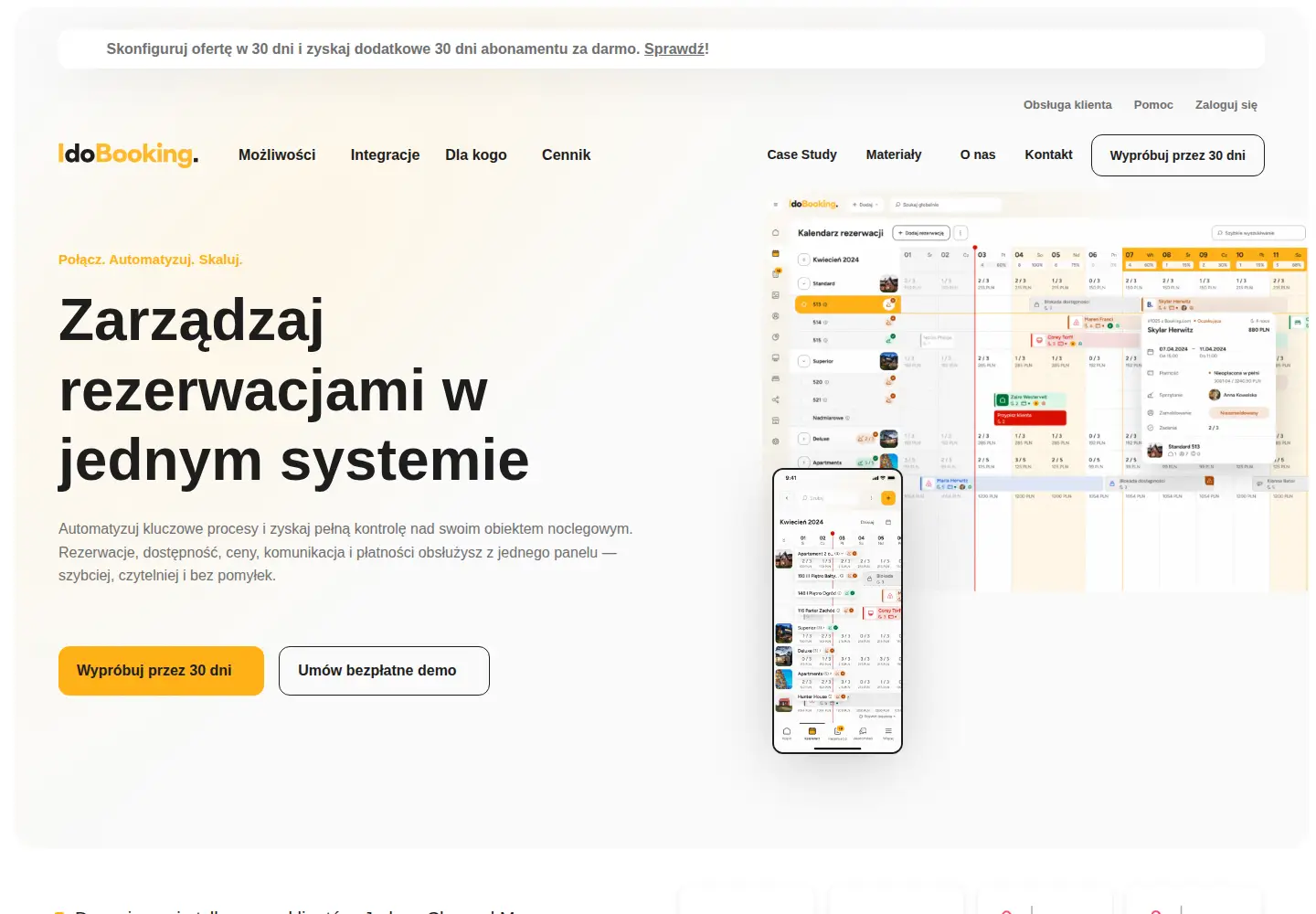Image resolution: width=1316 pixels, height=914 pixels.
Task: Tap Dzisiaj in the phone calendar
Action: 867,522
